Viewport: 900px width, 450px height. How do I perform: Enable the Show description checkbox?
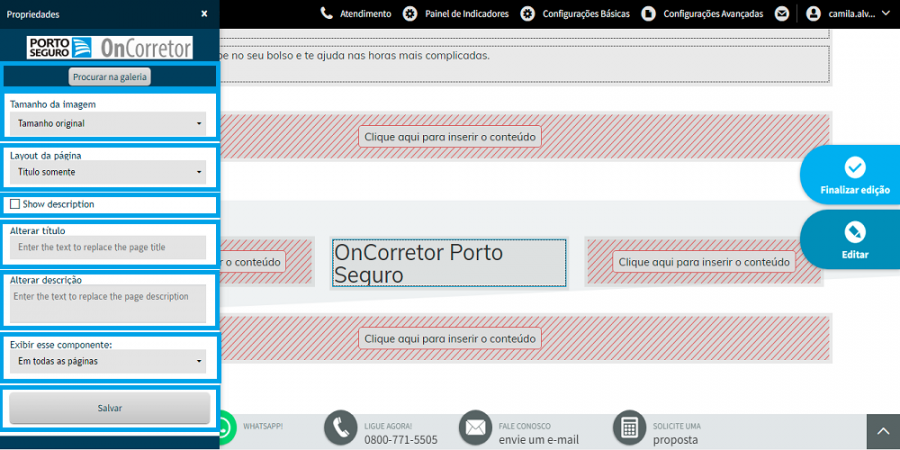click(x=15, y=204)
